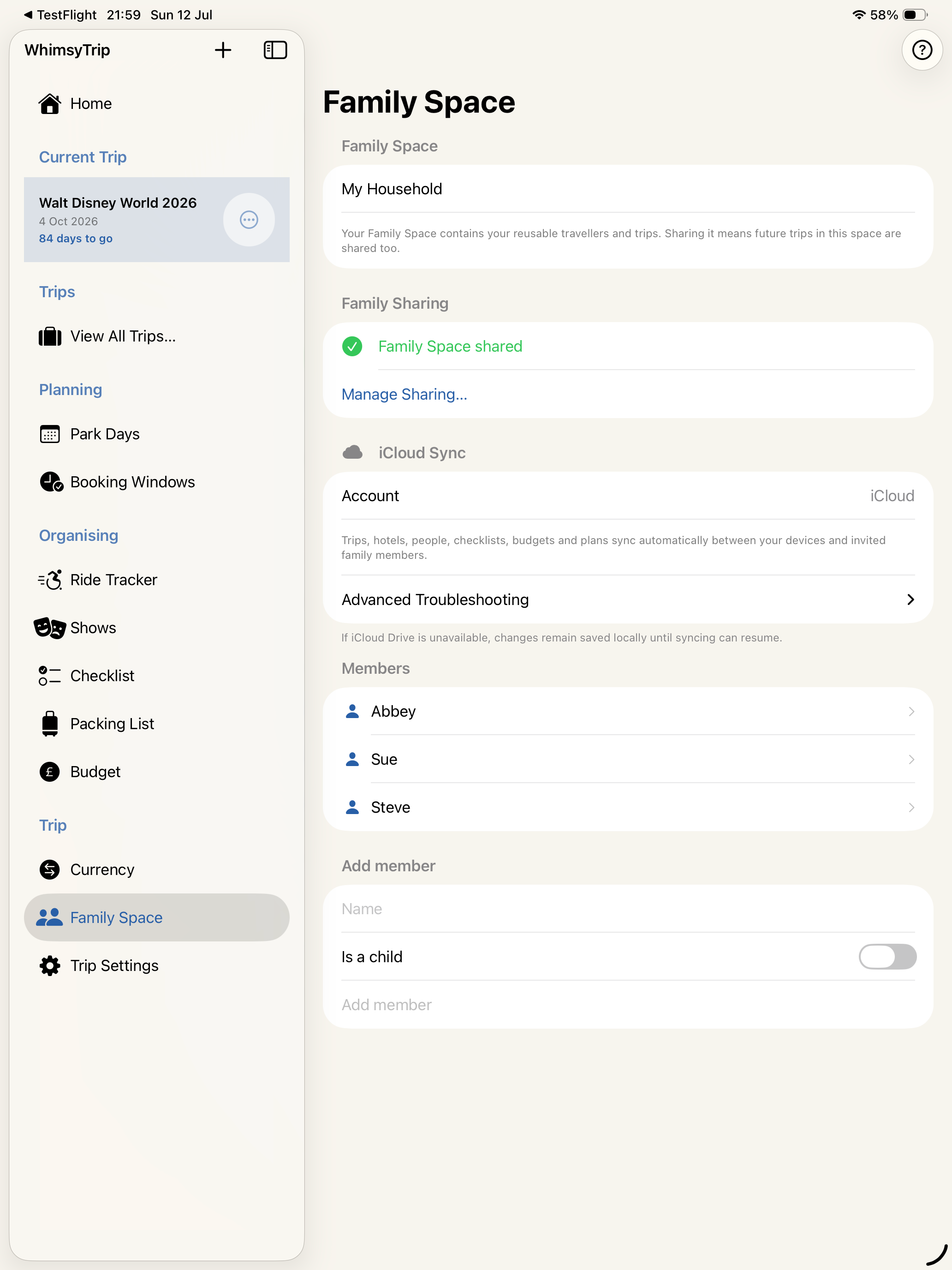
Task: Open Budget in sidebar
Action: point(157,772)
